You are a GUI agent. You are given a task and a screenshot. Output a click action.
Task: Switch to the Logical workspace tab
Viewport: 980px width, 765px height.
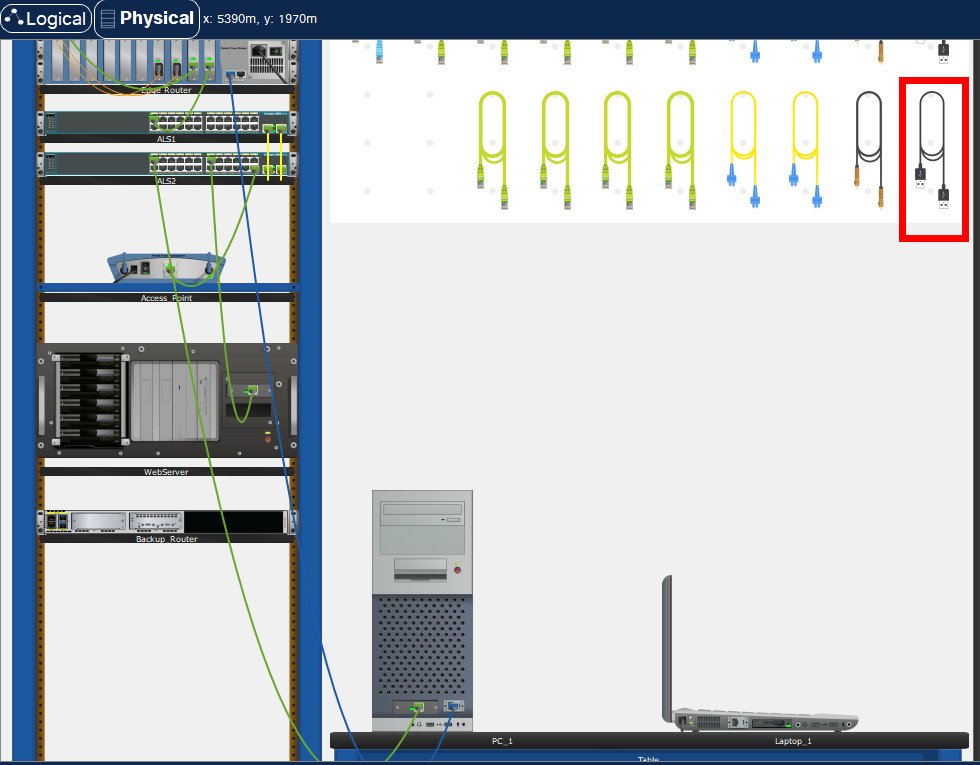(45, 19)
